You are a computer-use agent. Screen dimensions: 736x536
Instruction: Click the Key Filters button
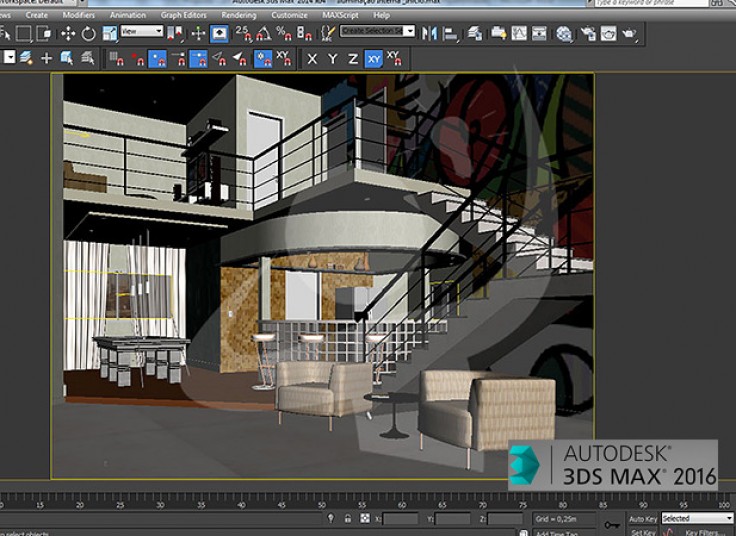tap(705, 532)
